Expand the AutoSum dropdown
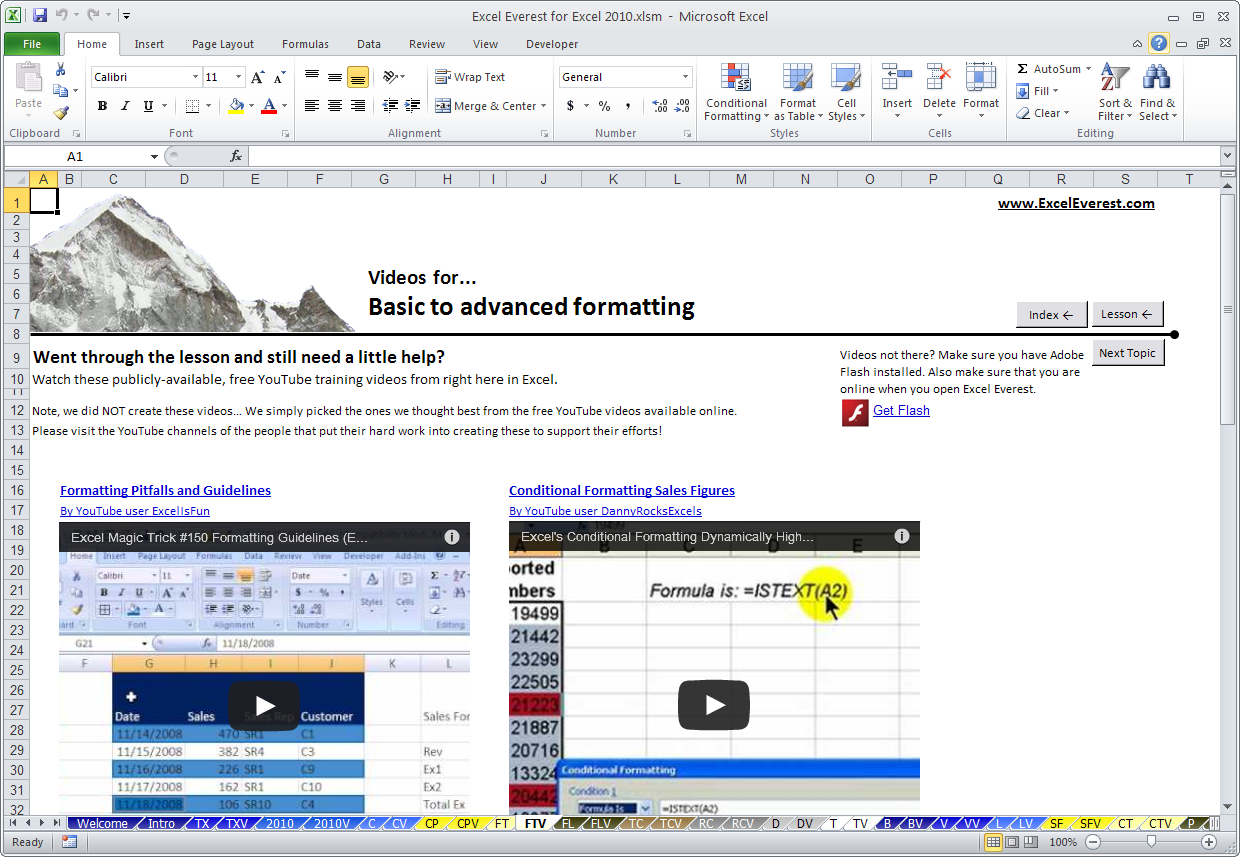Screen dimensions: 1240x857 click(1088, 69)
